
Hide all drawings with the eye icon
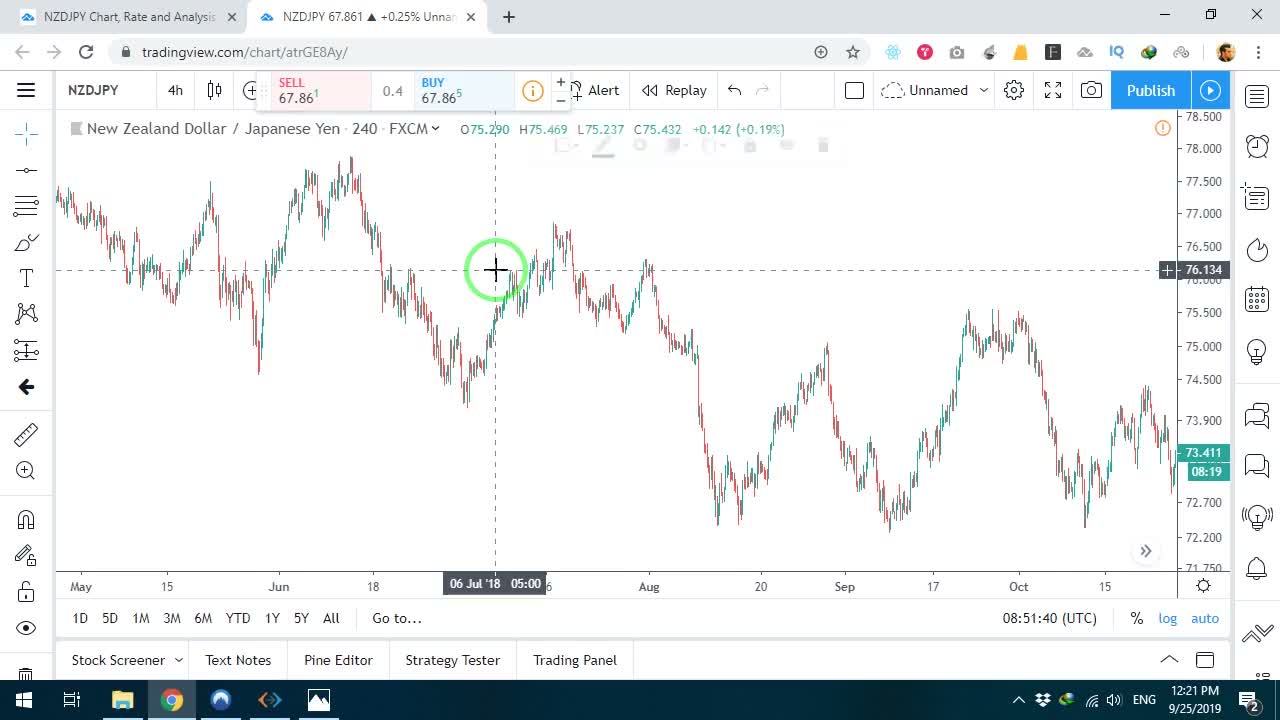point(26,628)
